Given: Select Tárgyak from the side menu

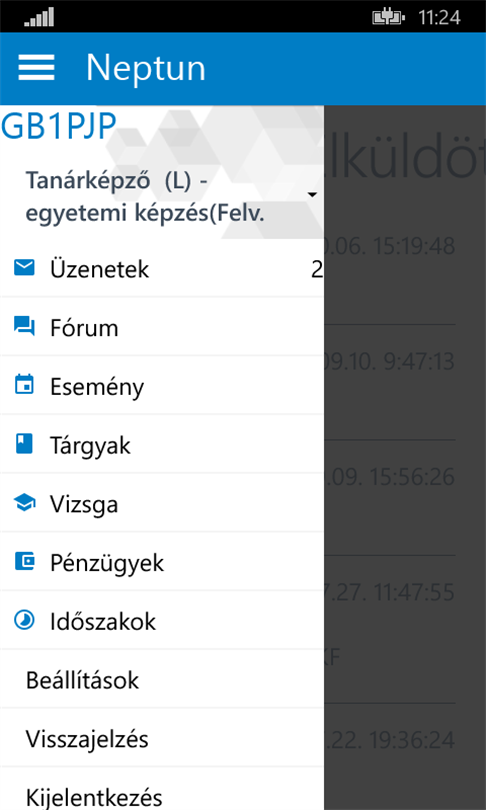Looking at the screenshot, I should (x=162, y=444).
